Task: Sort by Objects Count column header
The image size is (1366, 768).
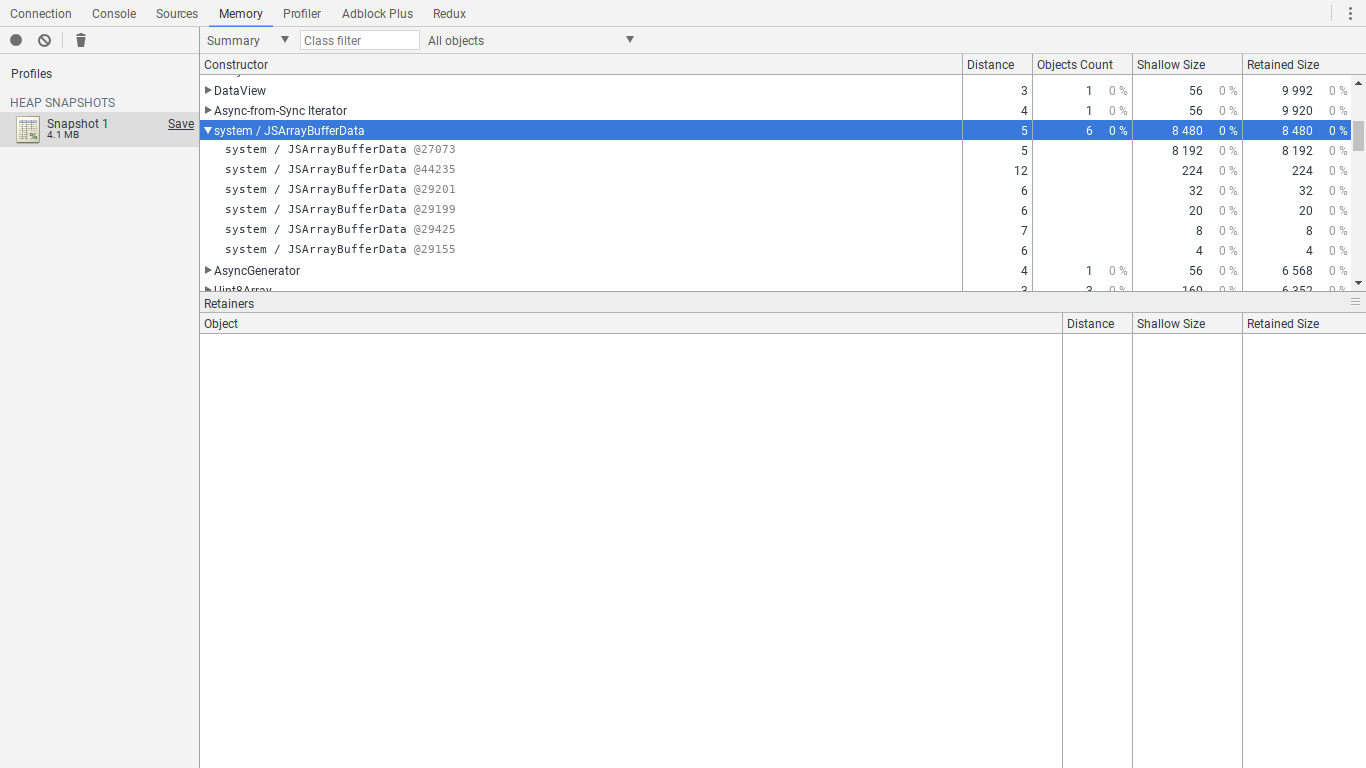Action: [x=1082, y=64]
